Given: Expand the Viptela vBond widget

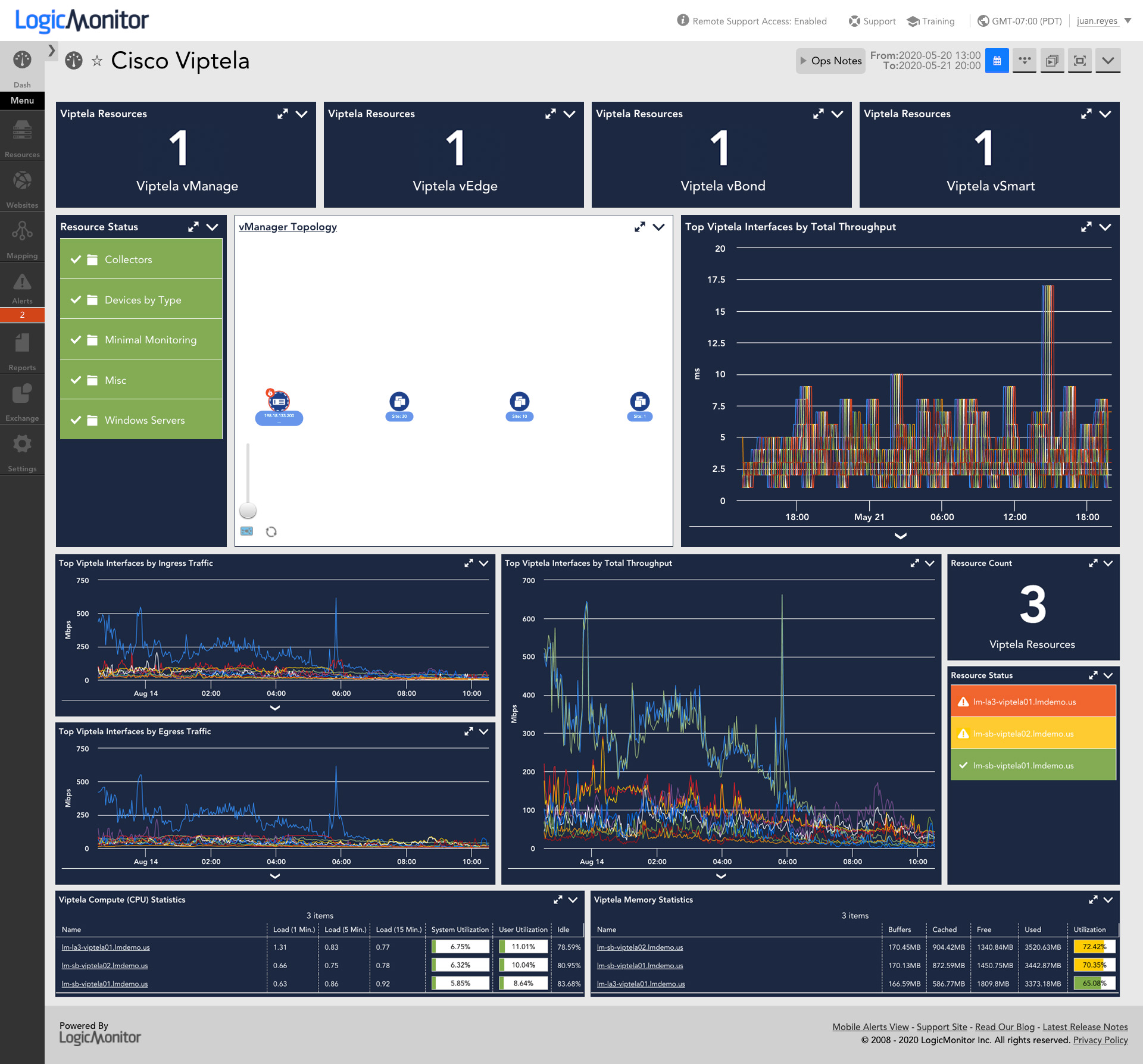Looking at the screenshot, I should pyautogui.click(x=819, y=114).
